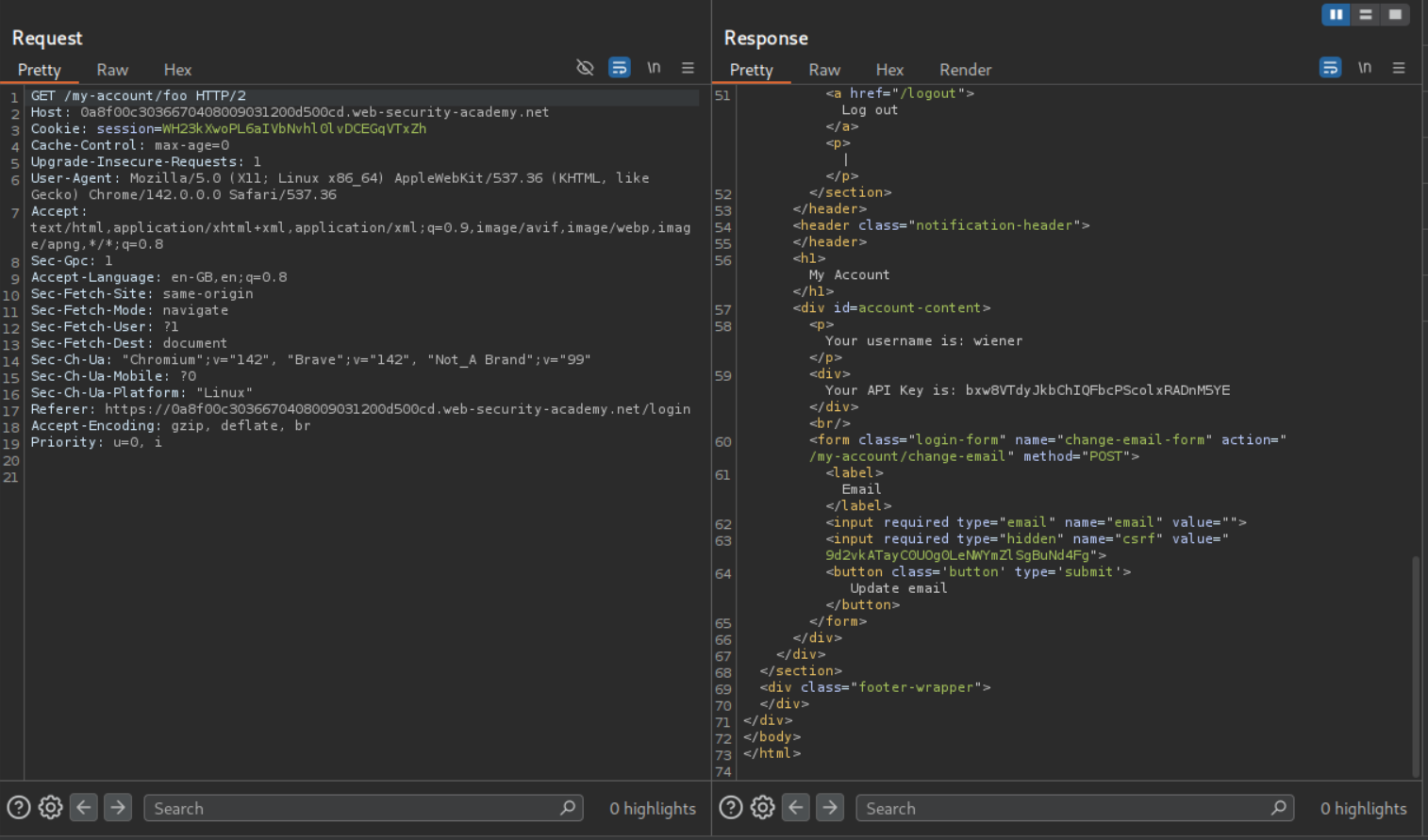The height and width of the screenshot is (840, 1428).
Task: Toggle non-printable characters in Response
Action: pos(1365,68)
